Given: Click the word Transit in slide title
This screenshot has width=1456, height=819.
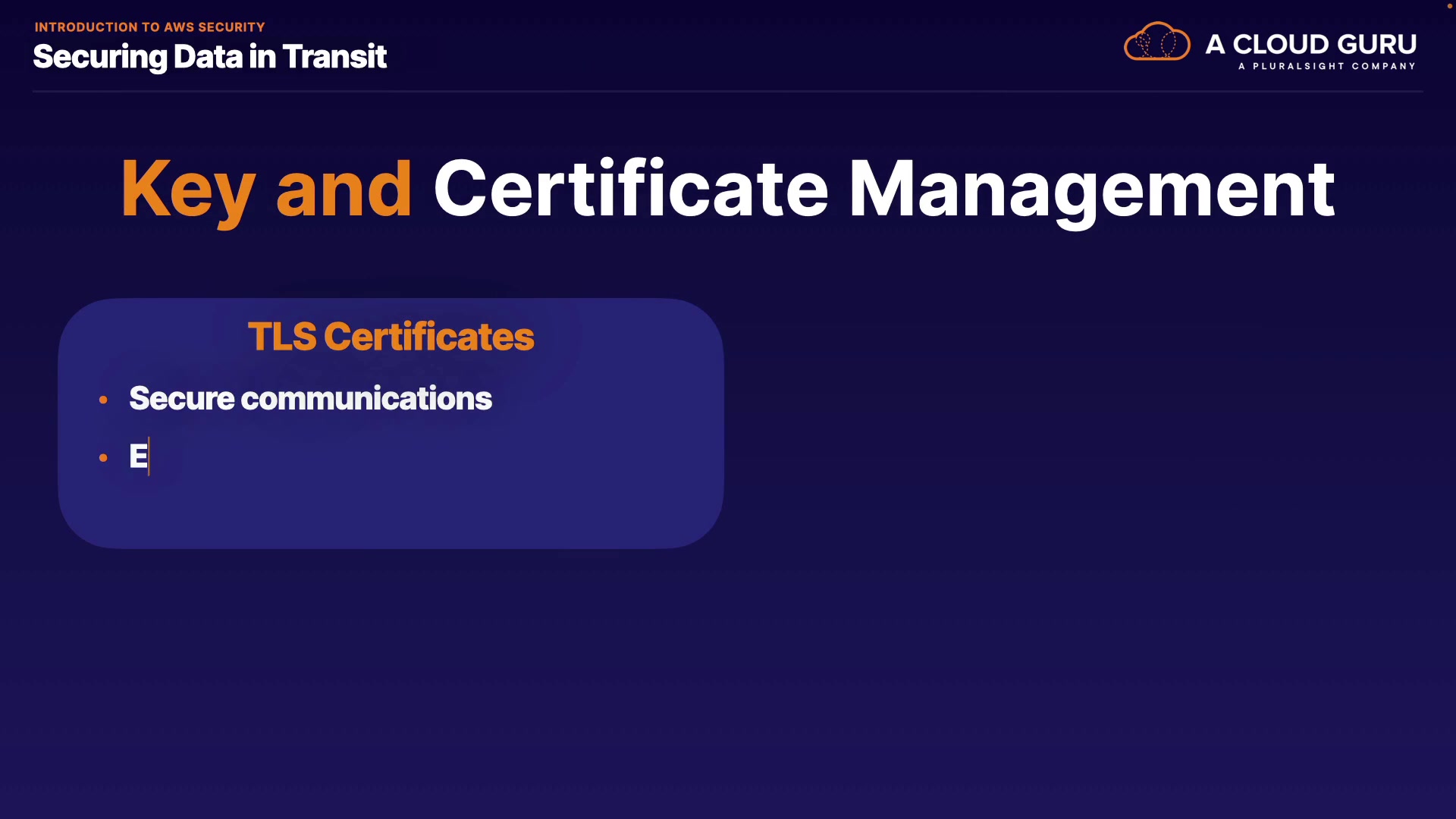Looking at the screenshot, I should [x=334, y=57].
